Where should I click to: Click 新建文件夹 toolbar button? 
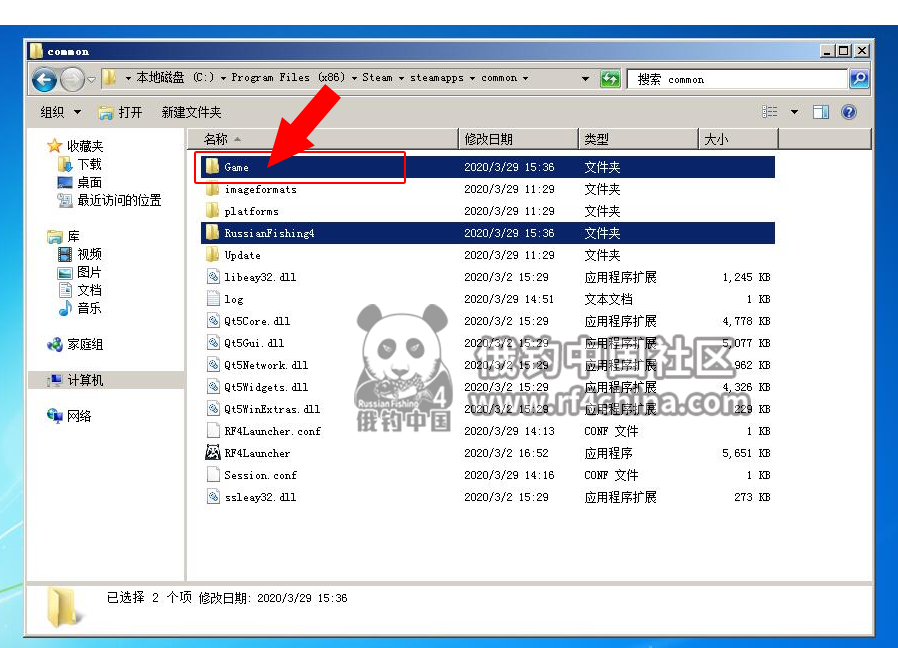(191, 112)
